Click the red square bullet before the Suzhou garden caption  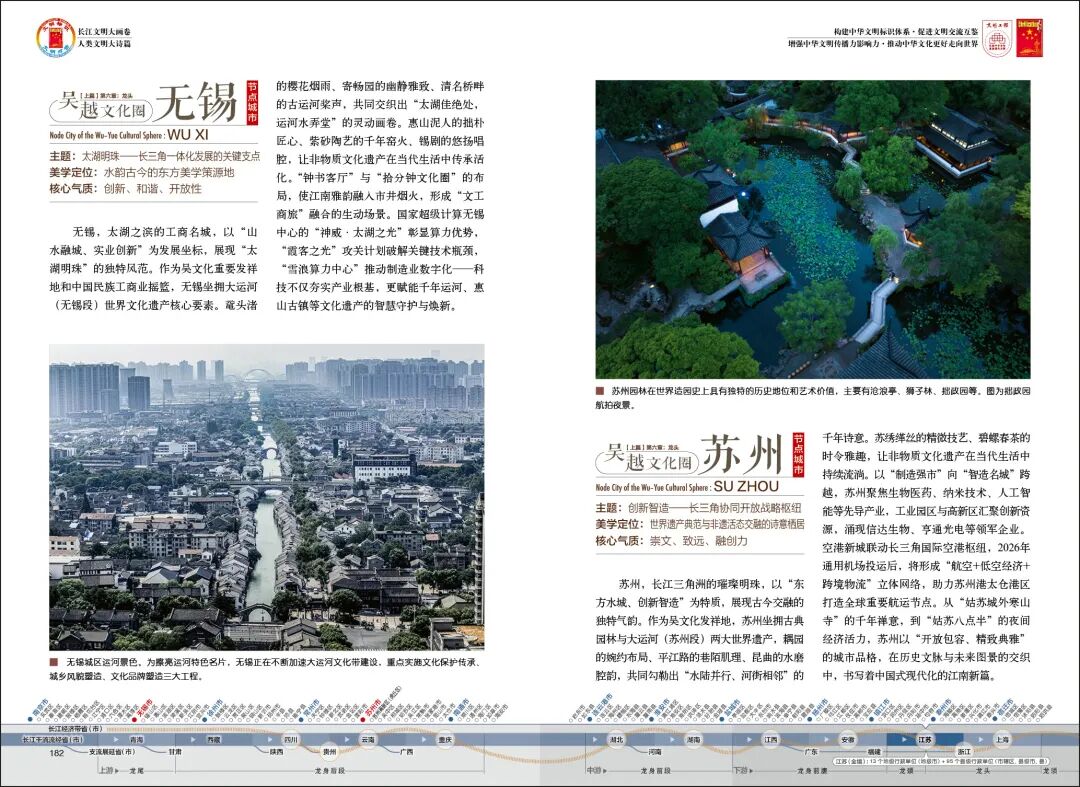point(600,391)
